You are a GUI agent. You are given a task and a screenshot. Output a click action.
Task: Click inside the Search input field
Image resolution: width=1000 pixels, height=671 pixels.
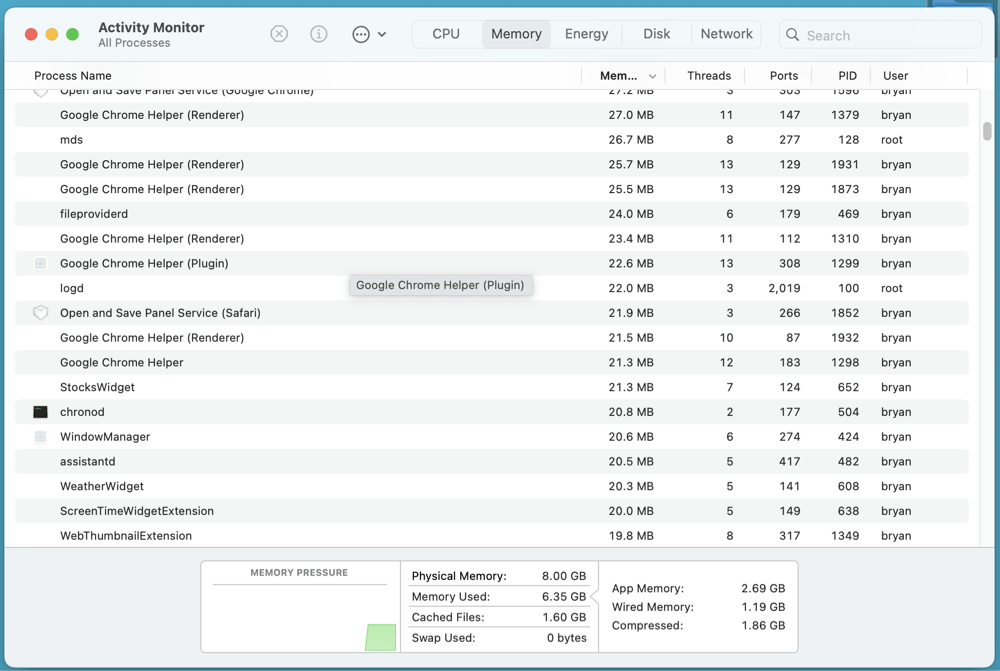point(880,35)
